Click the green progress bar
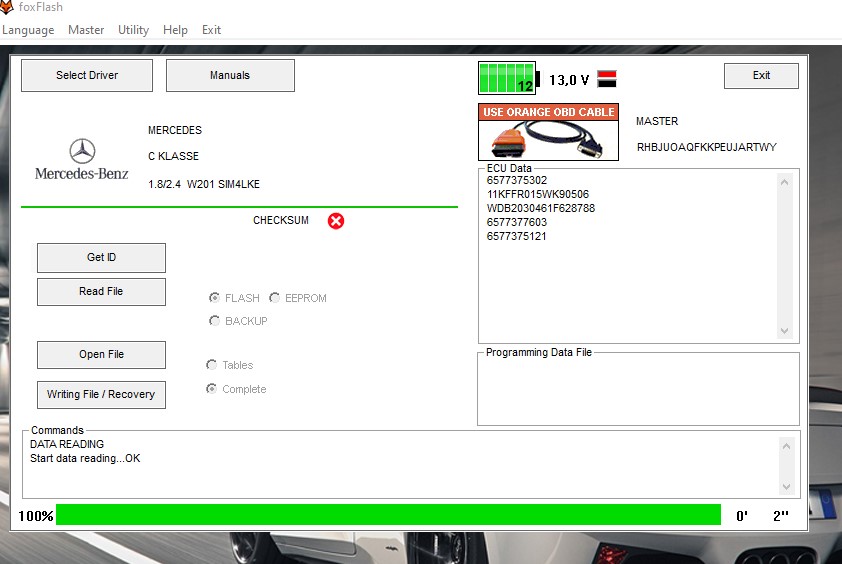The width and height of the screenshot is (842, 564). pos(388,515)
